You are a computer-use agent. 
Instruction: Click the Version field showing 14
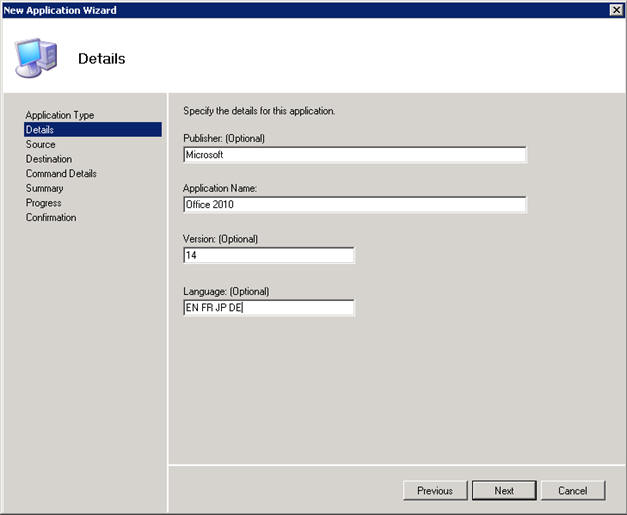(x=269, y=255)
